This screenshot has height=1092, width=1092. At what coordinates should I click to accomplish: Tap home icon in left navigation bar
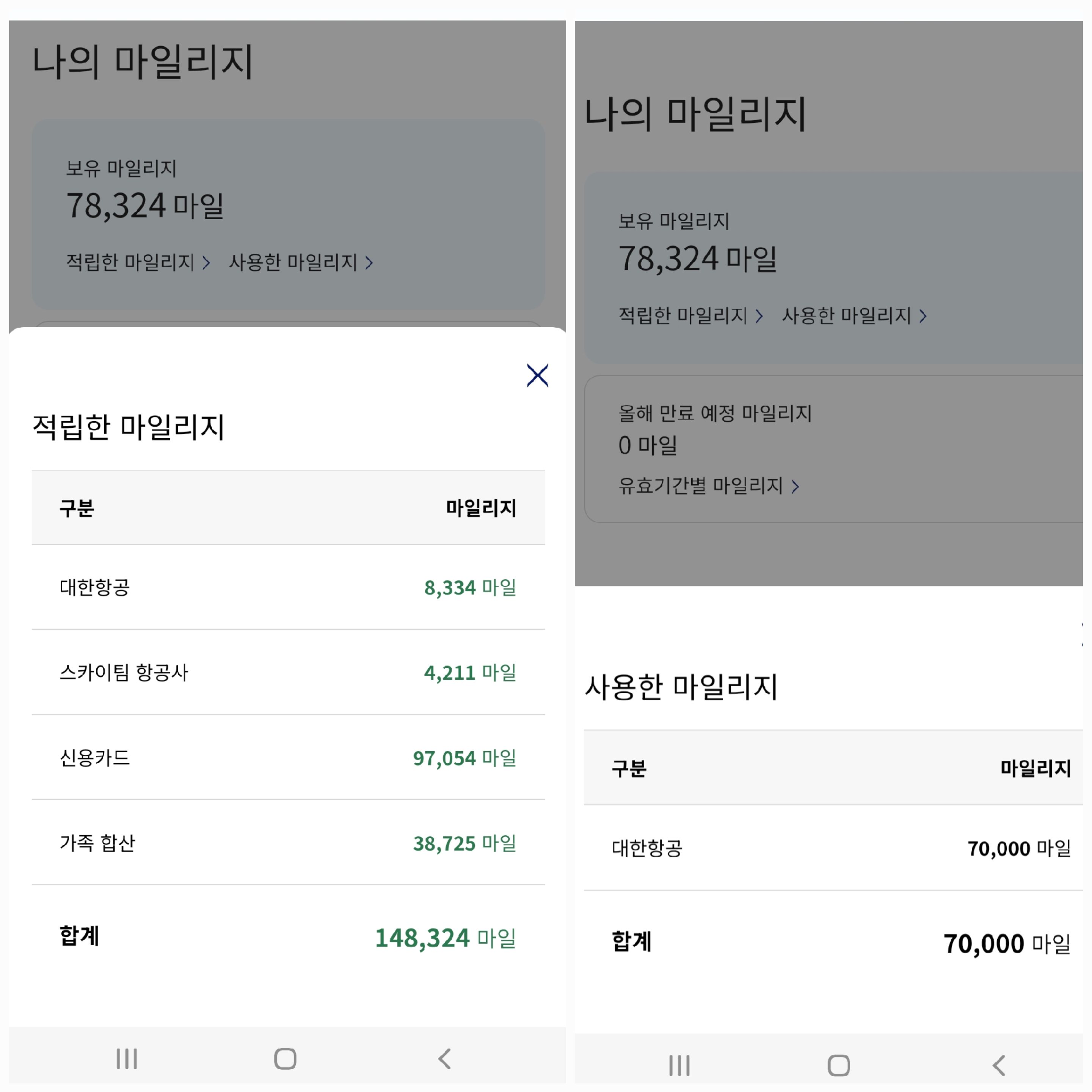click(285, 1059)
